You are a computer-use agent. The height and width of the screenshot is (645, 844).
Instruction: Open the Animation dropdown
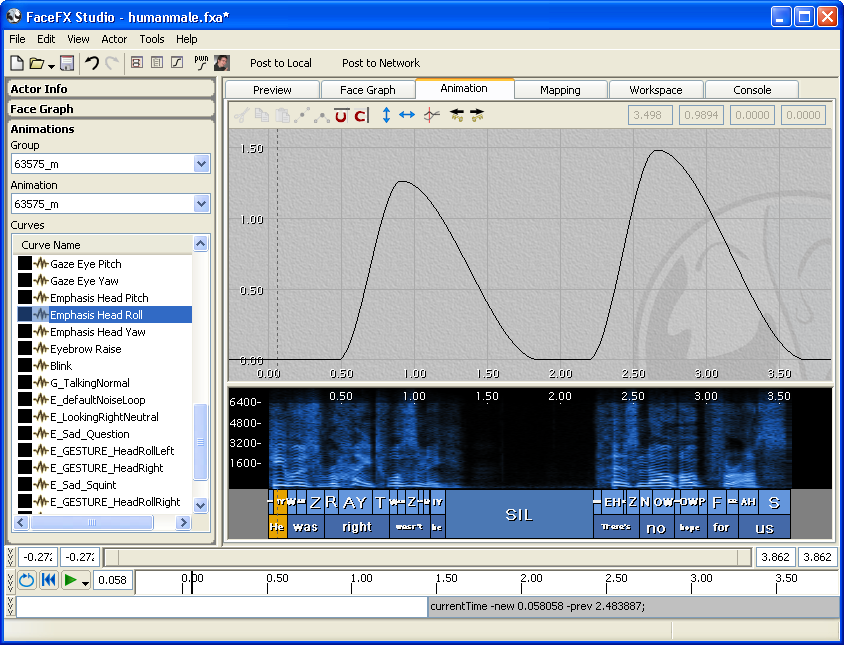(201, 204)
